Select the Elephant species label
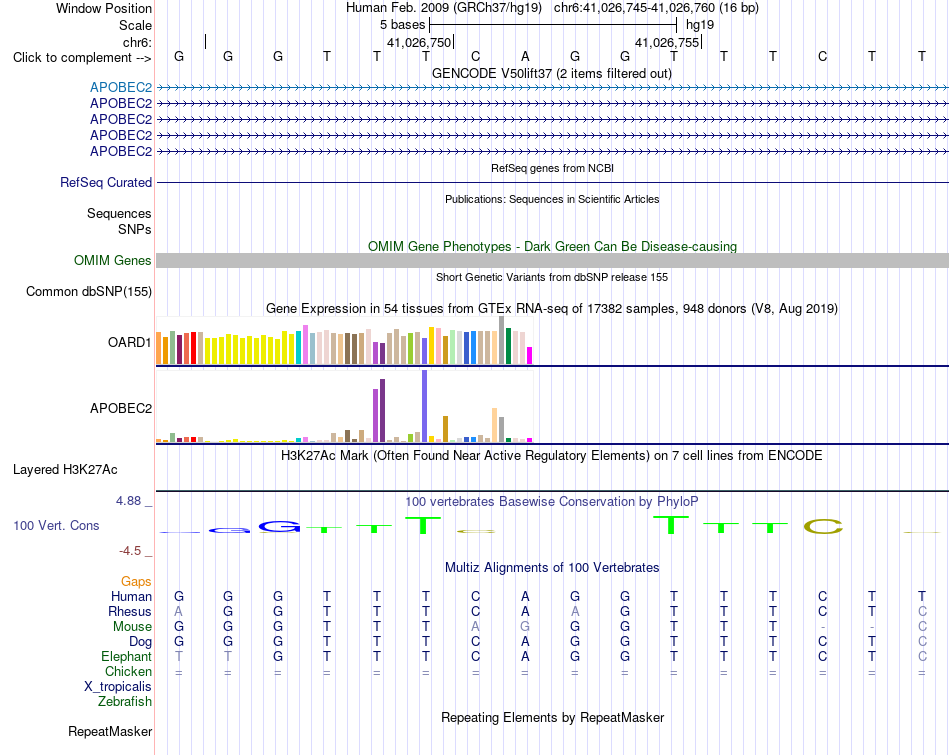The image size is (950, 755). click(x=126, y=656)
